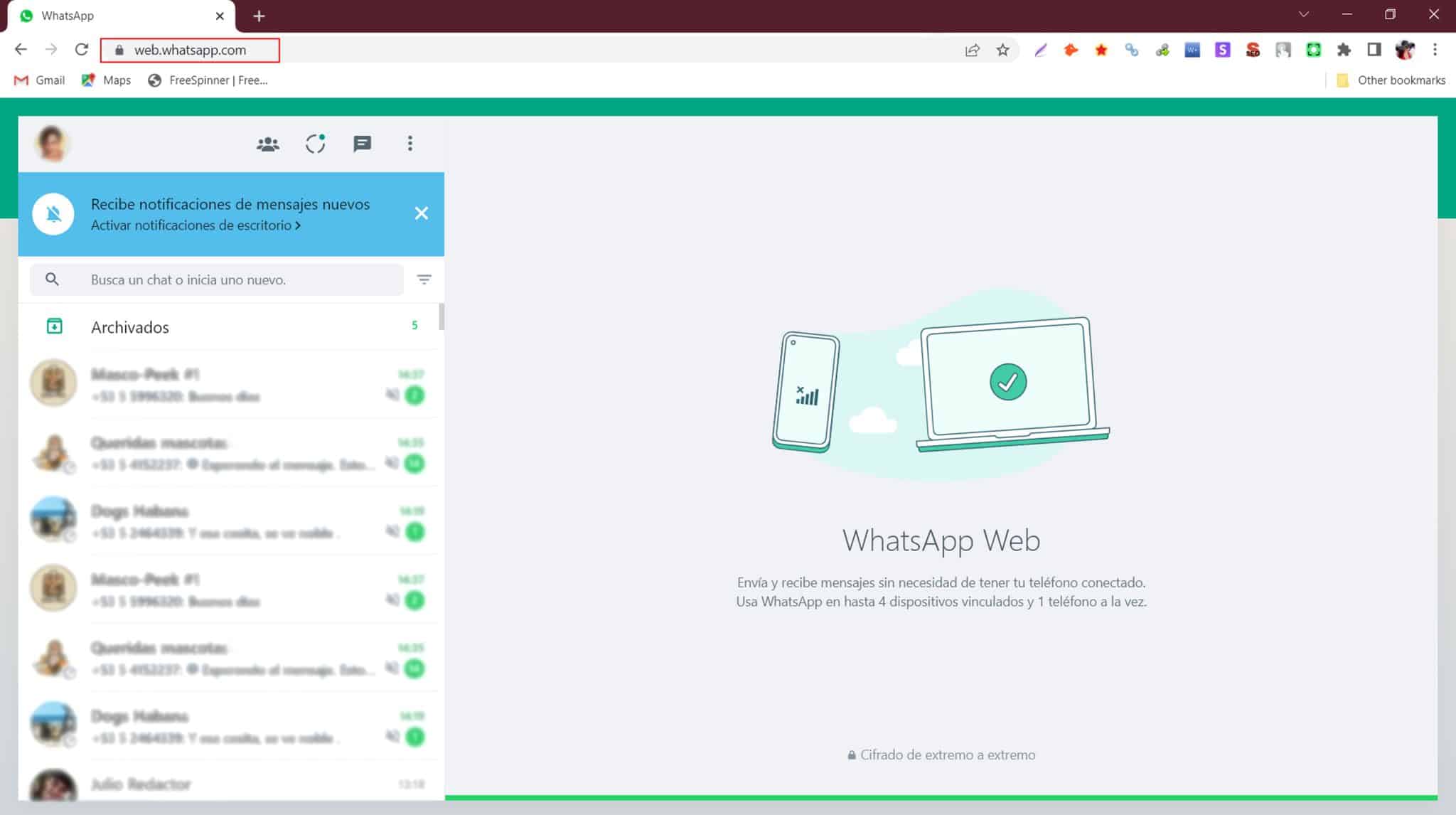Open the muted notification bell icon
Image resolution: width=1456 pixels, height=815 pixels.
point(53,213)
